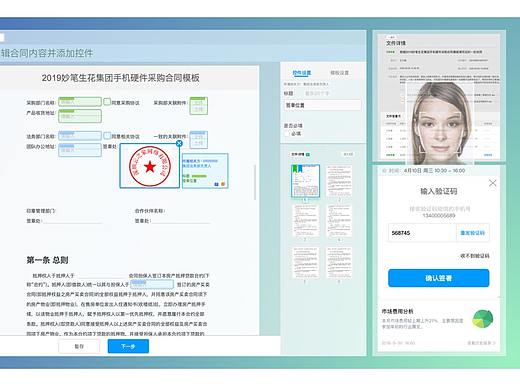Switch to the 模板设置 tab

(x=339, y=73)
